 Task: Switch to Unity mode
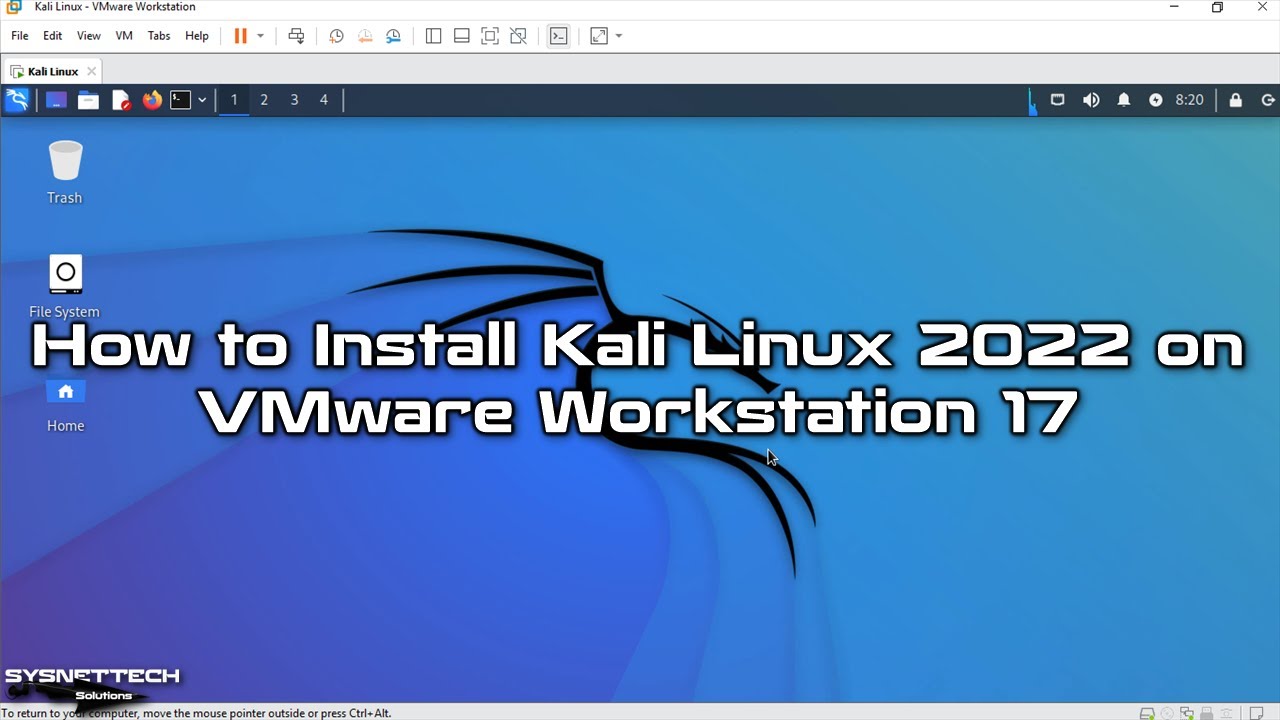click(518, 36)
